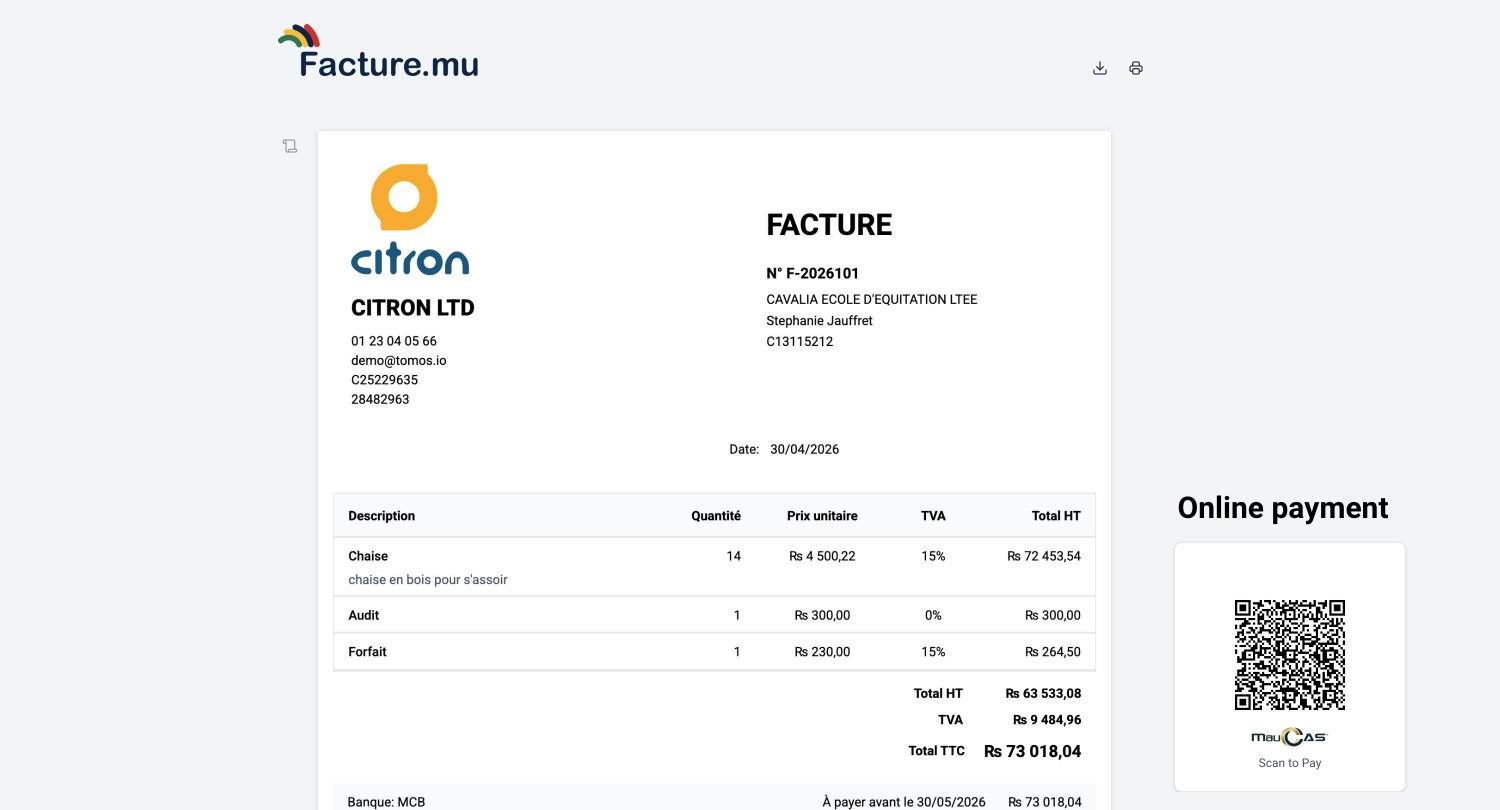Click the "Prix unitaire" column header
Viewport: 1500px width, 810px height.
822,516
